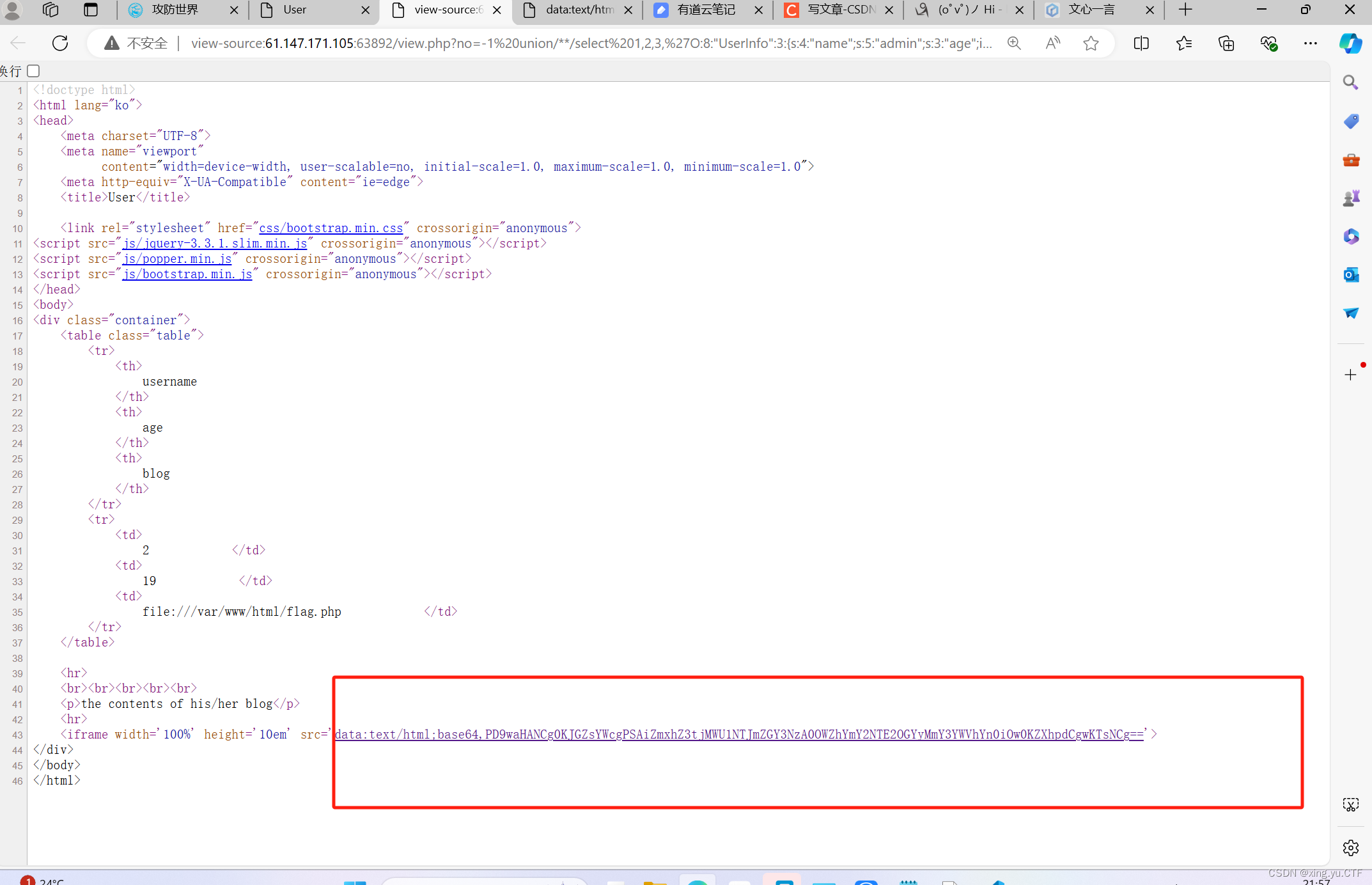The height and width of the screenshot is (885, 1372).
Task: Open the favorites list
Action: click(x=1183, y=43)
